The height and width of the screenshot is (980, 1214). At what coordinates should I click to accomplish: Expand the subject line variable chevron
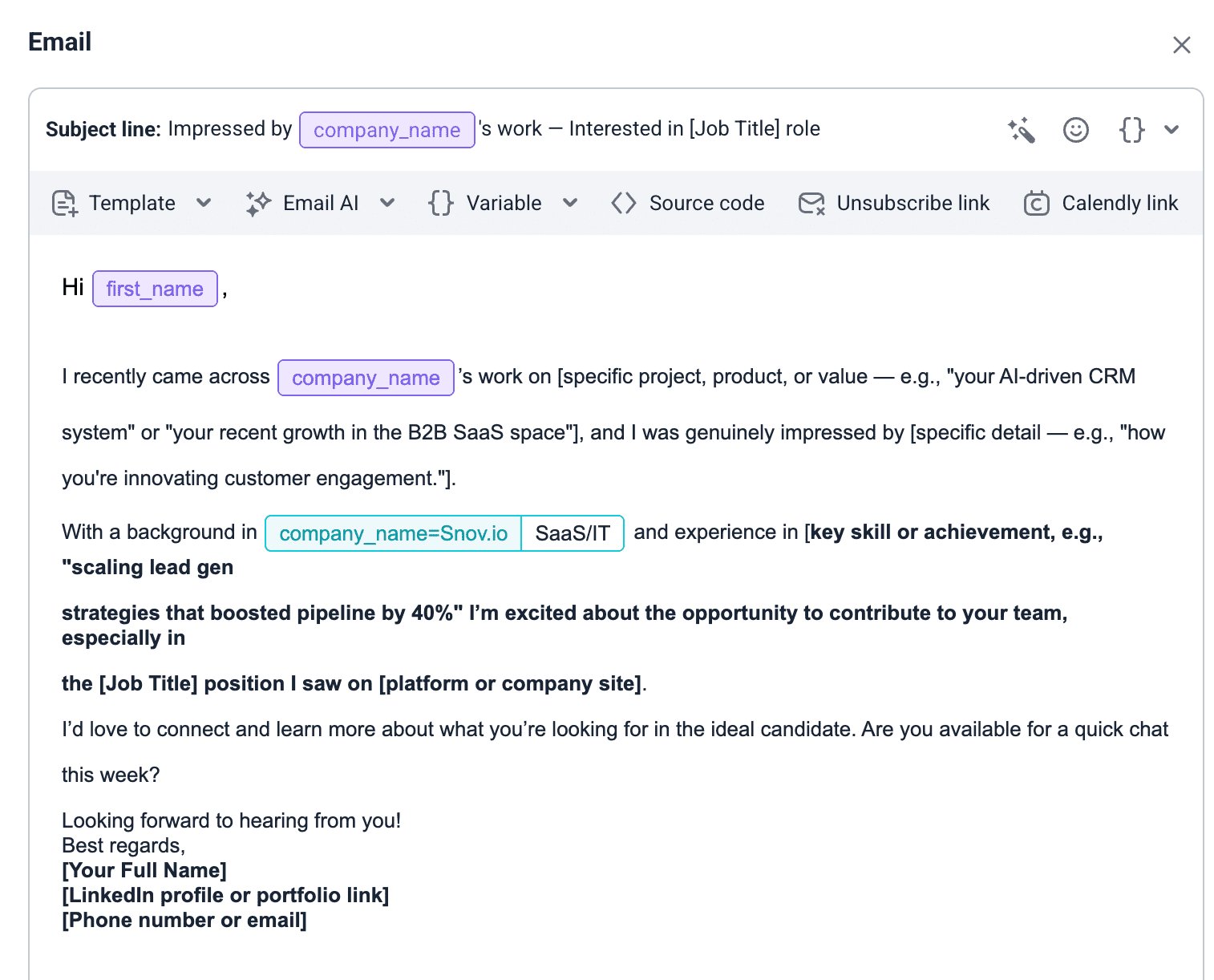coord(1172,130)
